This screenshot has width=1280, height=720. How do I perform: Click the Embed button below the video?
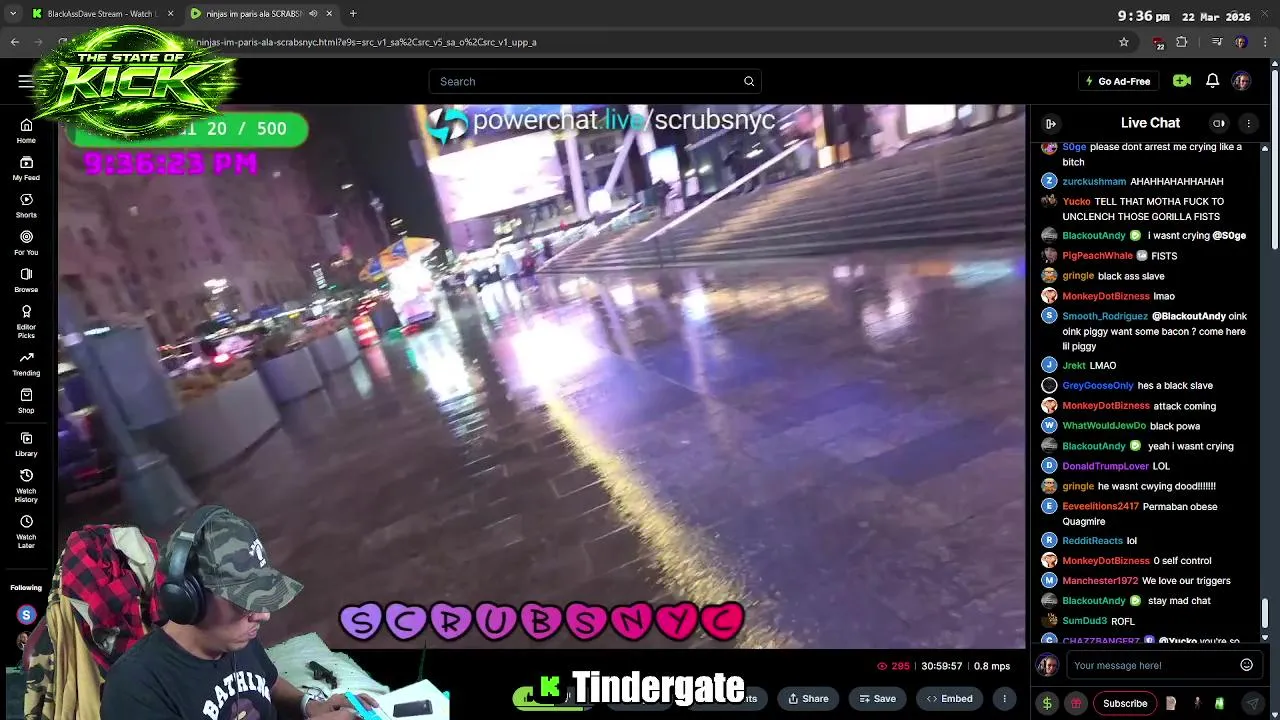click(x=949, y=698)
